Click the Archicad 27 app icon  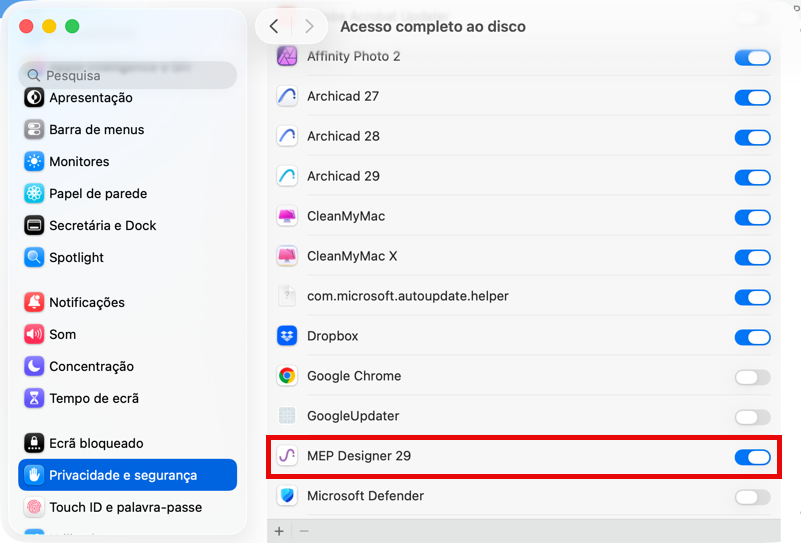click(x=287, y=96)
